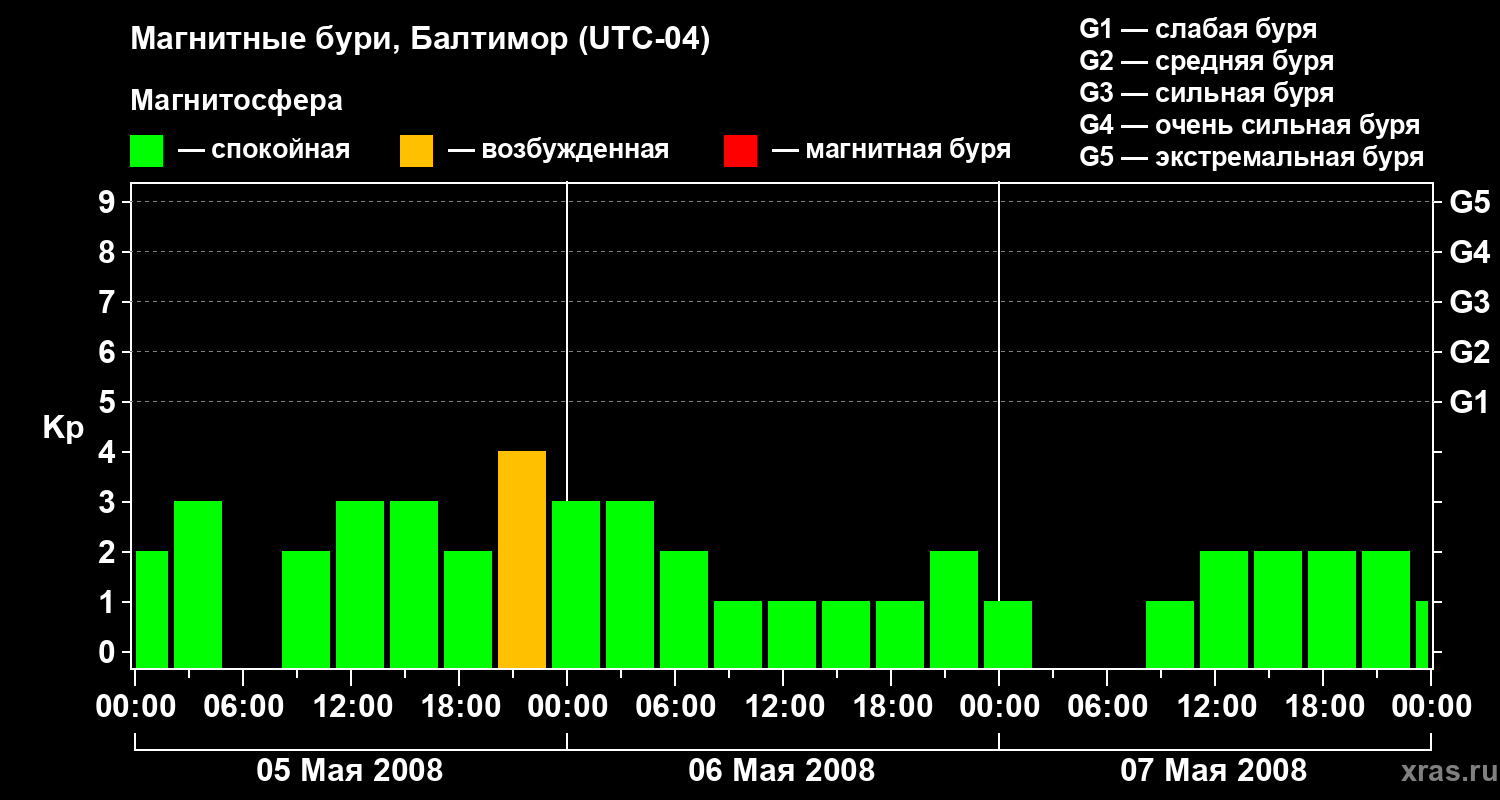The height and width of the screenshot is (800, 1500).
Task: Click green bar above 18:00 tick, 05 Мая
Action: (x=468, y=610)
